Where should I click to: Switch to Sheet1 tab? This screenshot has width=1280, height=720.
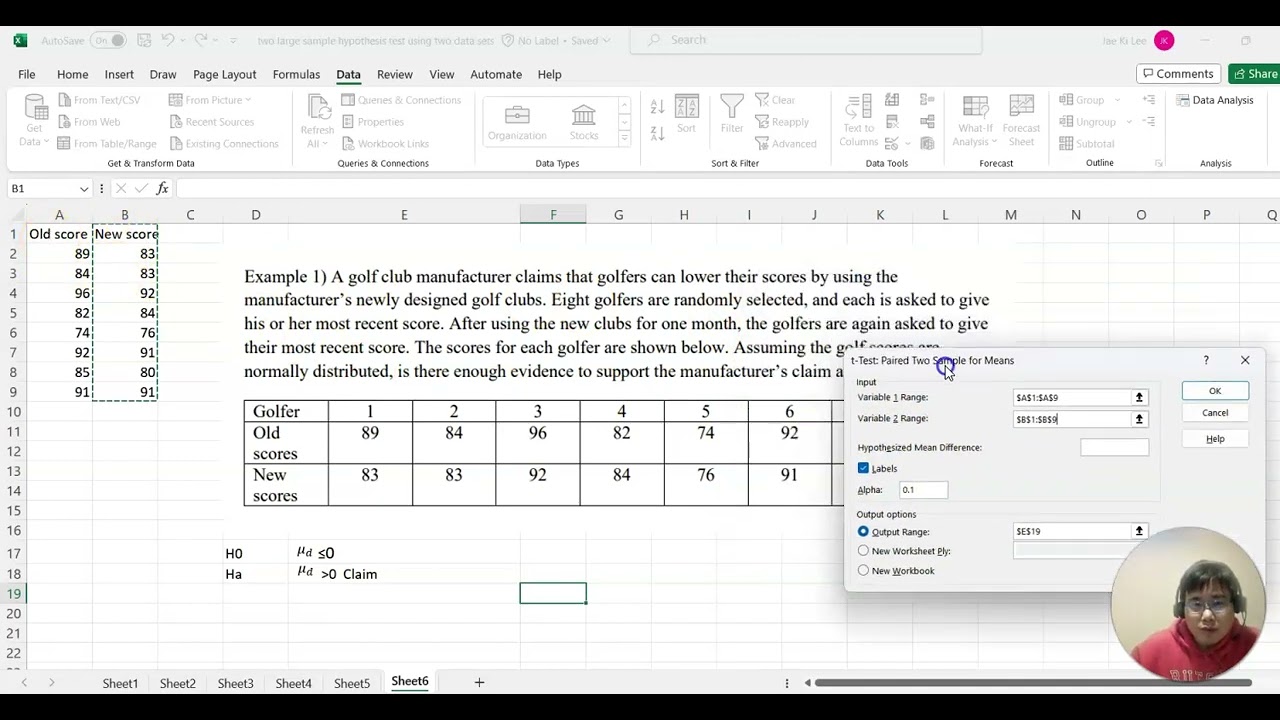click(x=120, y=683)
